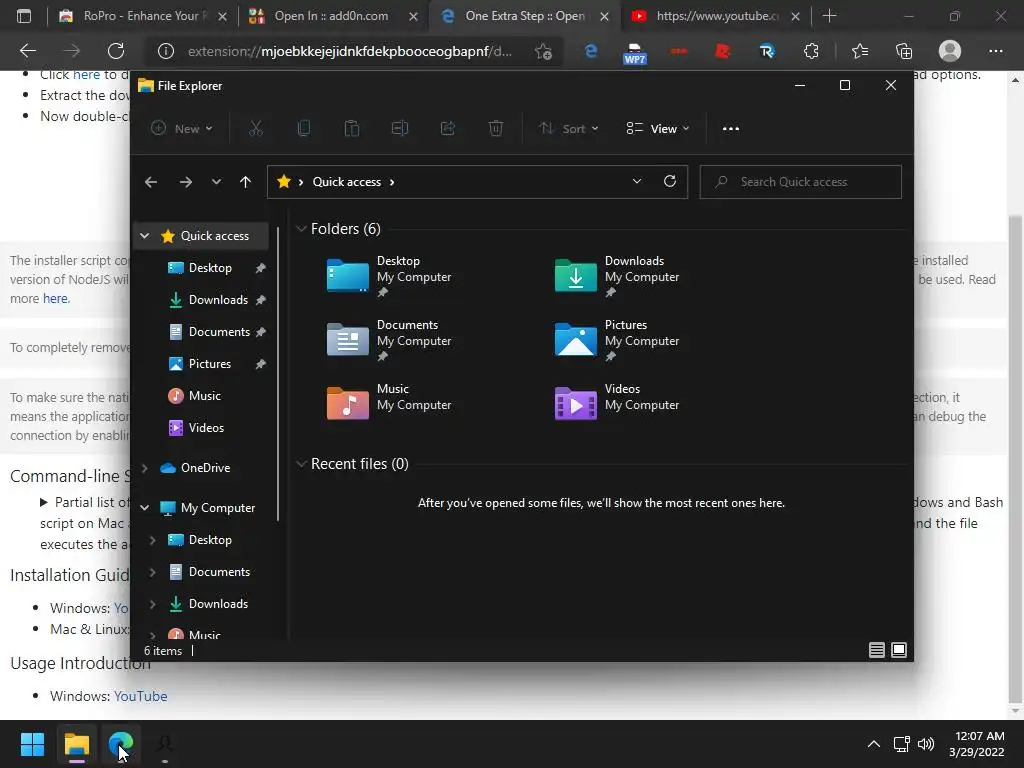Open a new browser tab
Screen dimensions: 1024x768
tap(829, 16)
